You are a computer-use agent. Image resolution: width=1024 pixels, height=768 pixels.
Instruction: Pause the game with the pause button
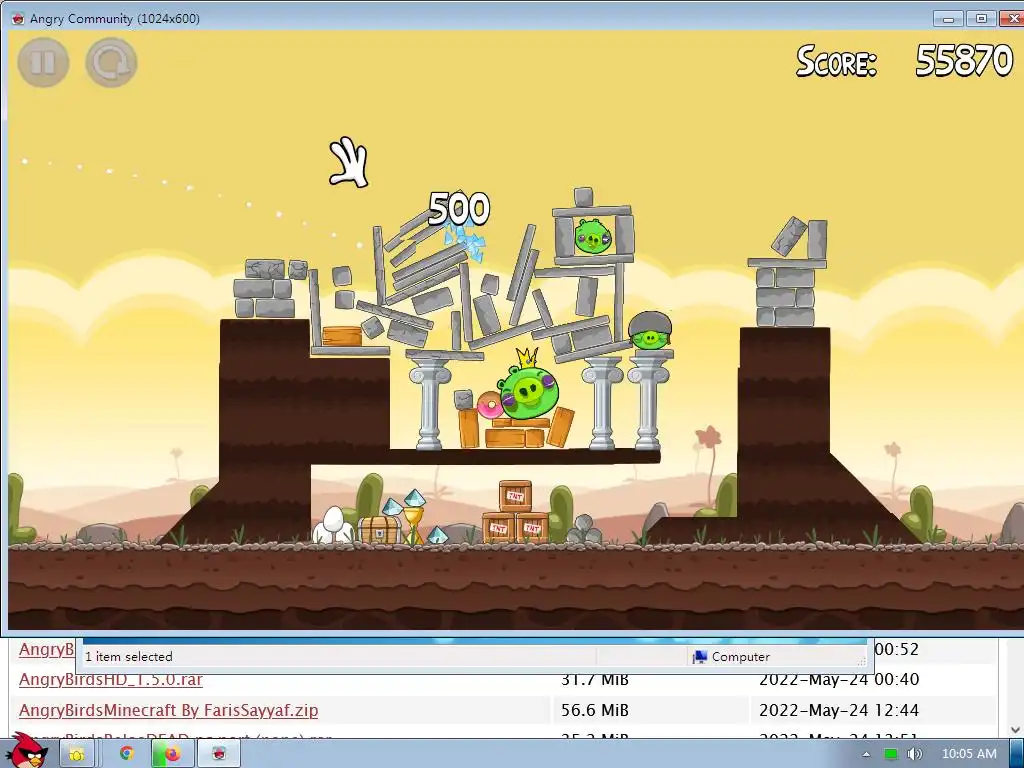click(43, 62)
